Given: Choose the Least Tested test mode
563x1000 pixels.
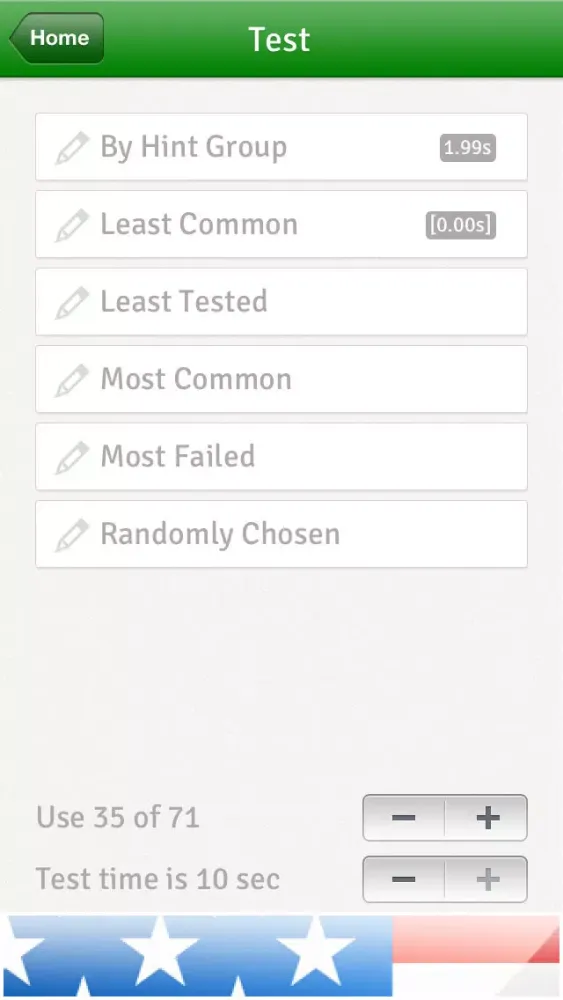Looking at the screenshot, I should [281, 302].
